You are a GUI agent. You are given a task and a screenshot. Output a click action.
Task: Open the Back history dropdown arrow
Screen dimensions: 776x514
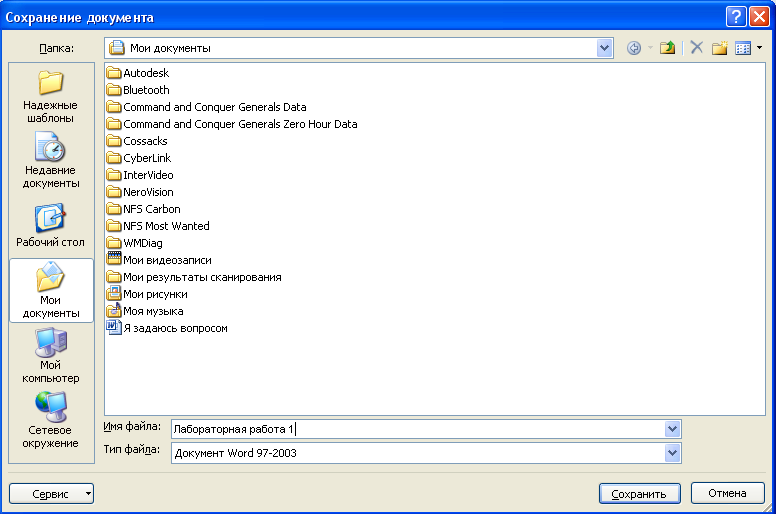pyautogui.click(x=650, y=48)
